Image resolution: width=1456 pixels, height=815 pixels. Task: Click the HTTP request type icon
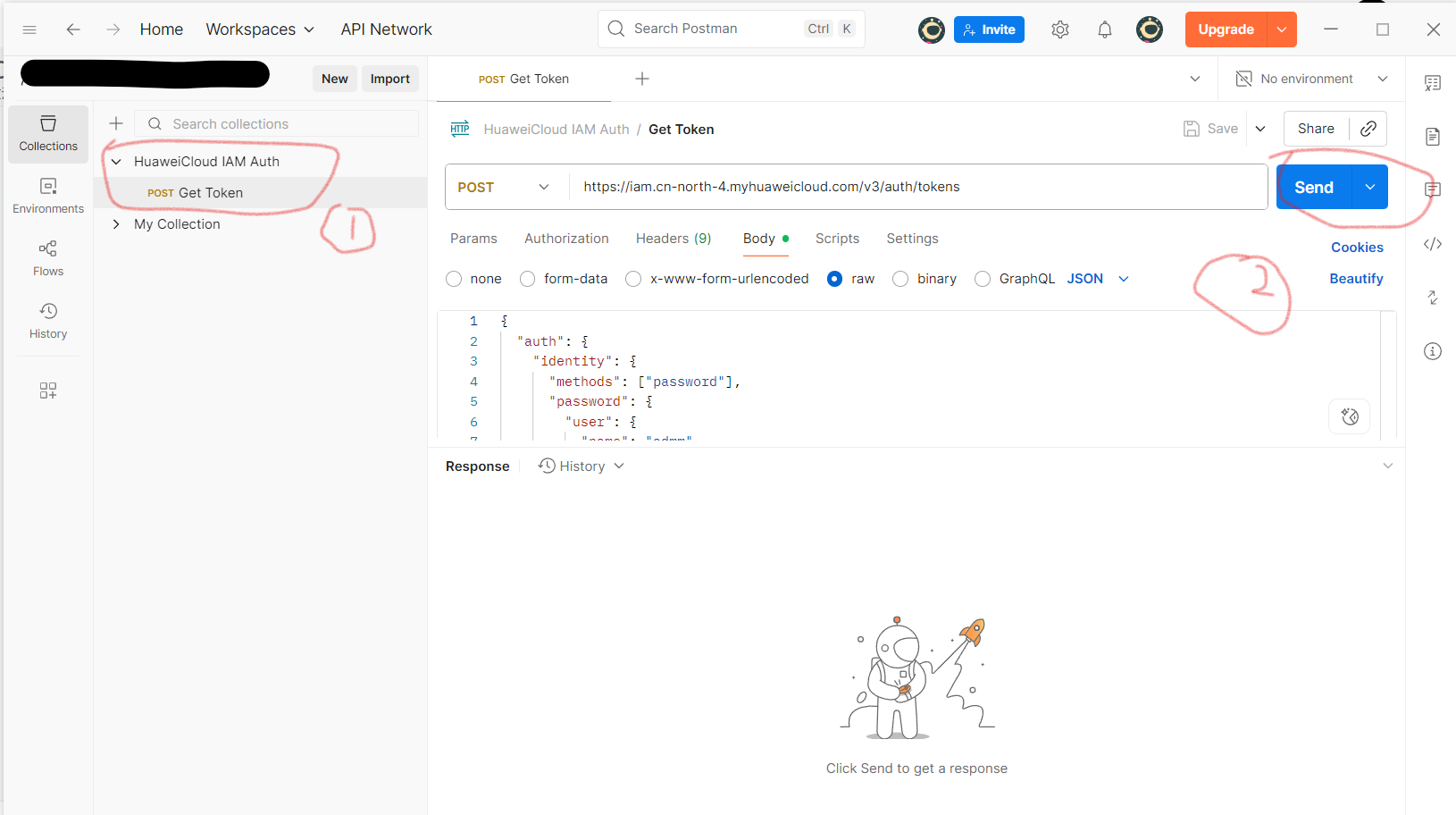coord(460,129)
